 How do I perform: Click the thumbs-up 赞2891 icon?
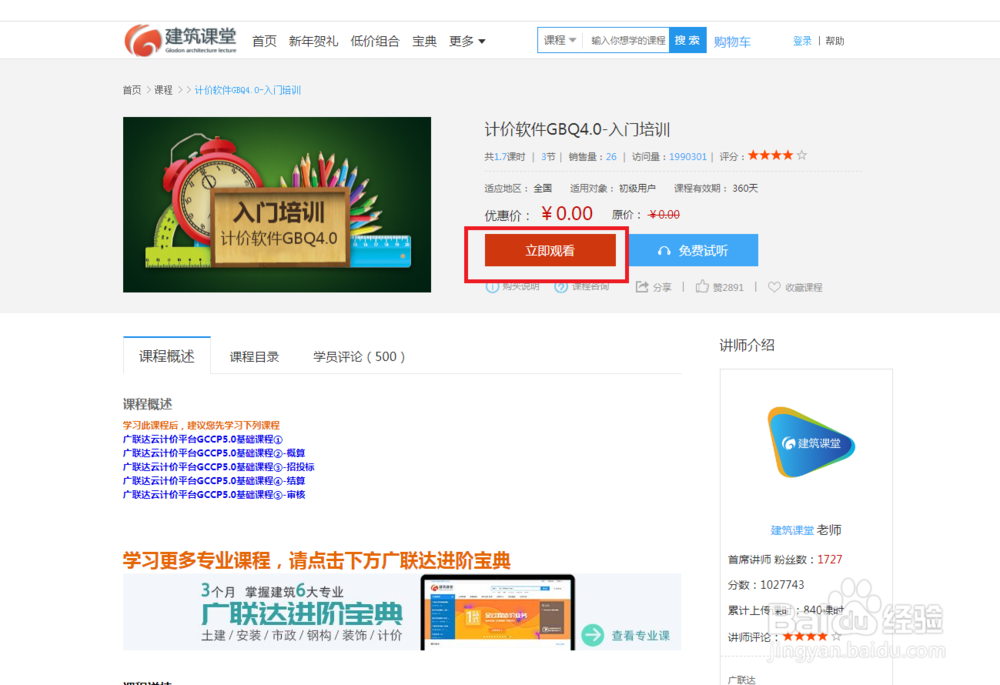coord(702,286)
